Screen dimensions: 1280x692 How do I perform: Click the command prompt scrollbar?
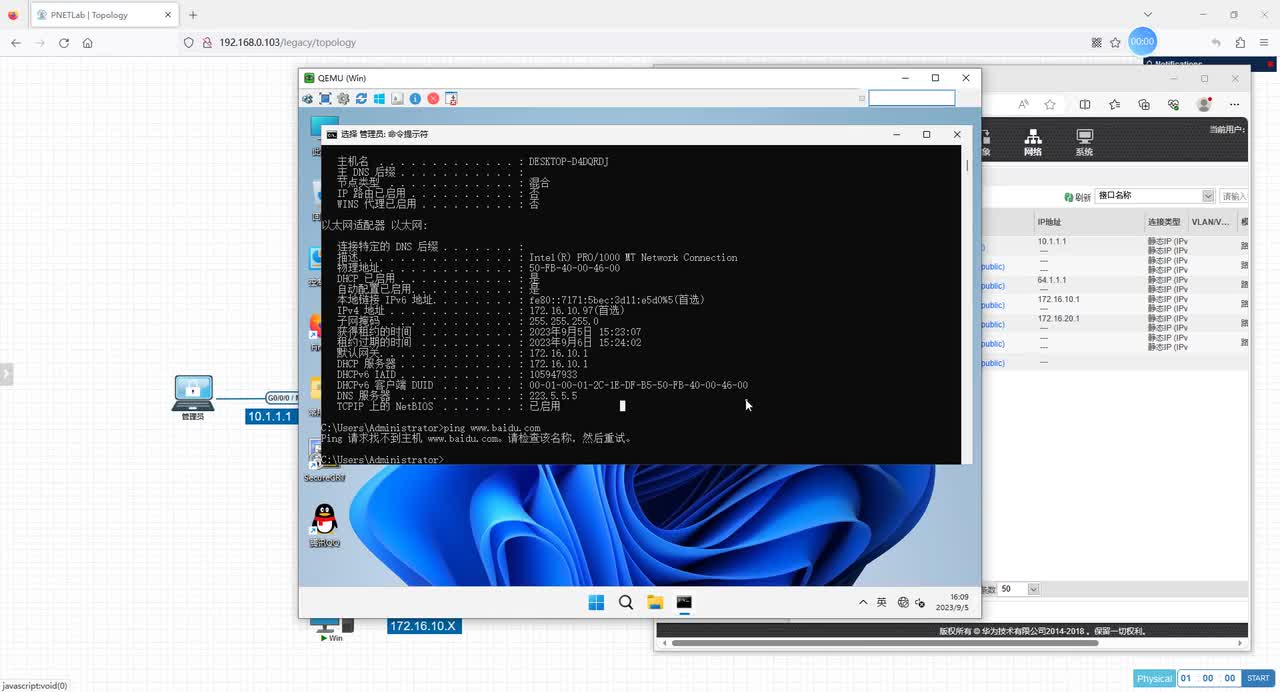click(967, 305)
